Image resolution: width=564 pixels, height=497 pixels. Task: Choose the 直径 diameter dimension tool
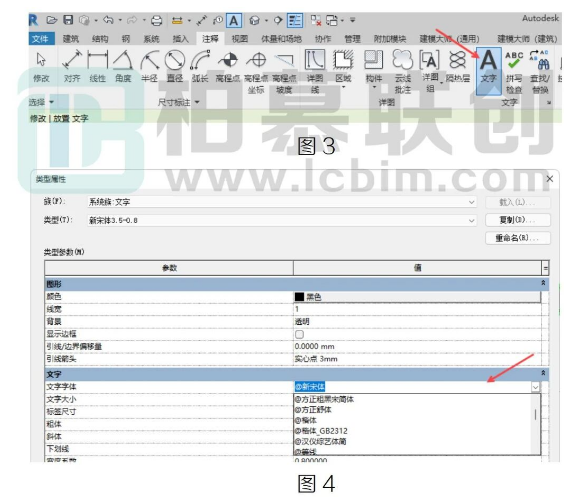coord(175,67)
